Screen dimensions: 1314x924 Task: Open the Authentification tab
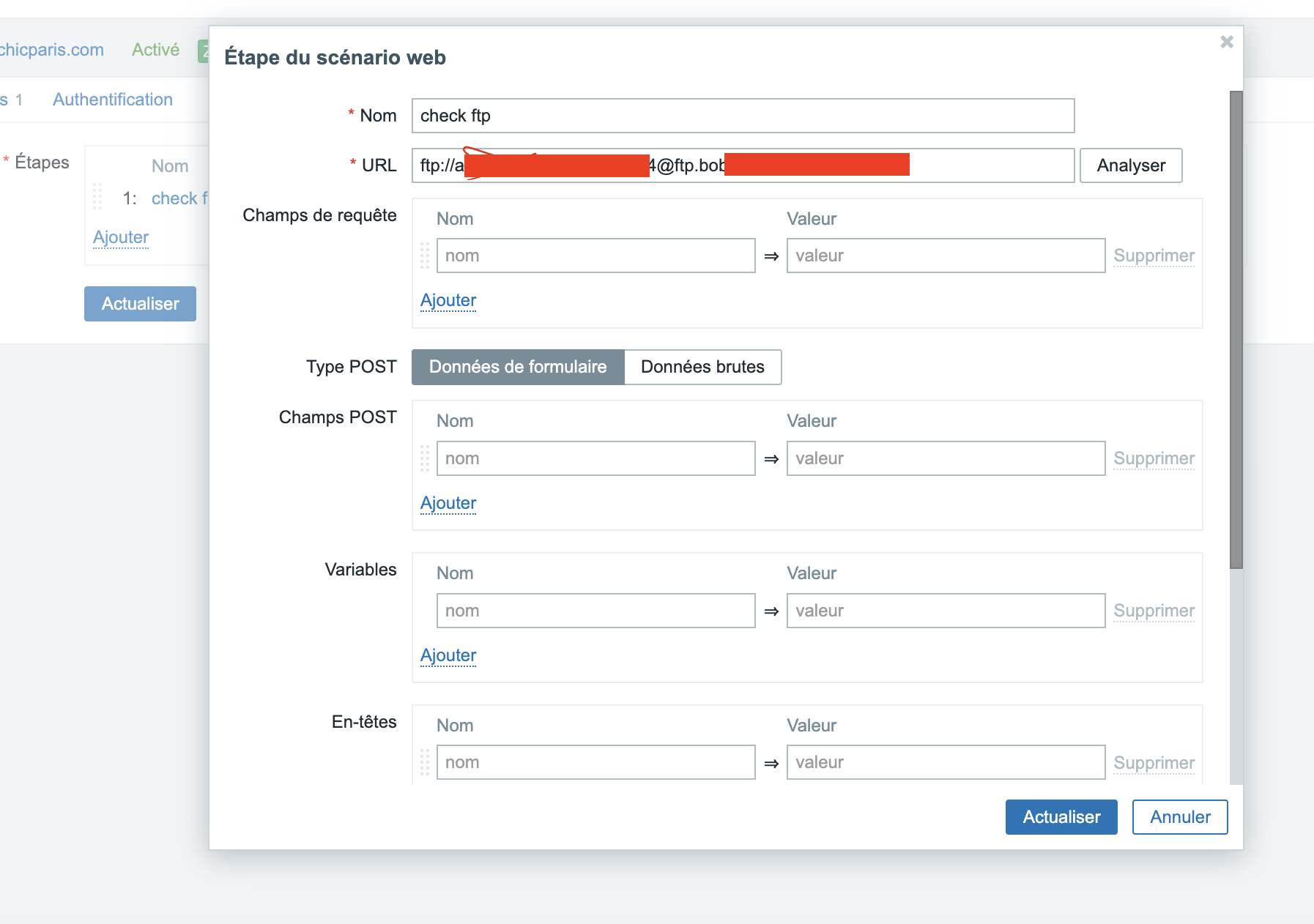click(x=113, y=100)
